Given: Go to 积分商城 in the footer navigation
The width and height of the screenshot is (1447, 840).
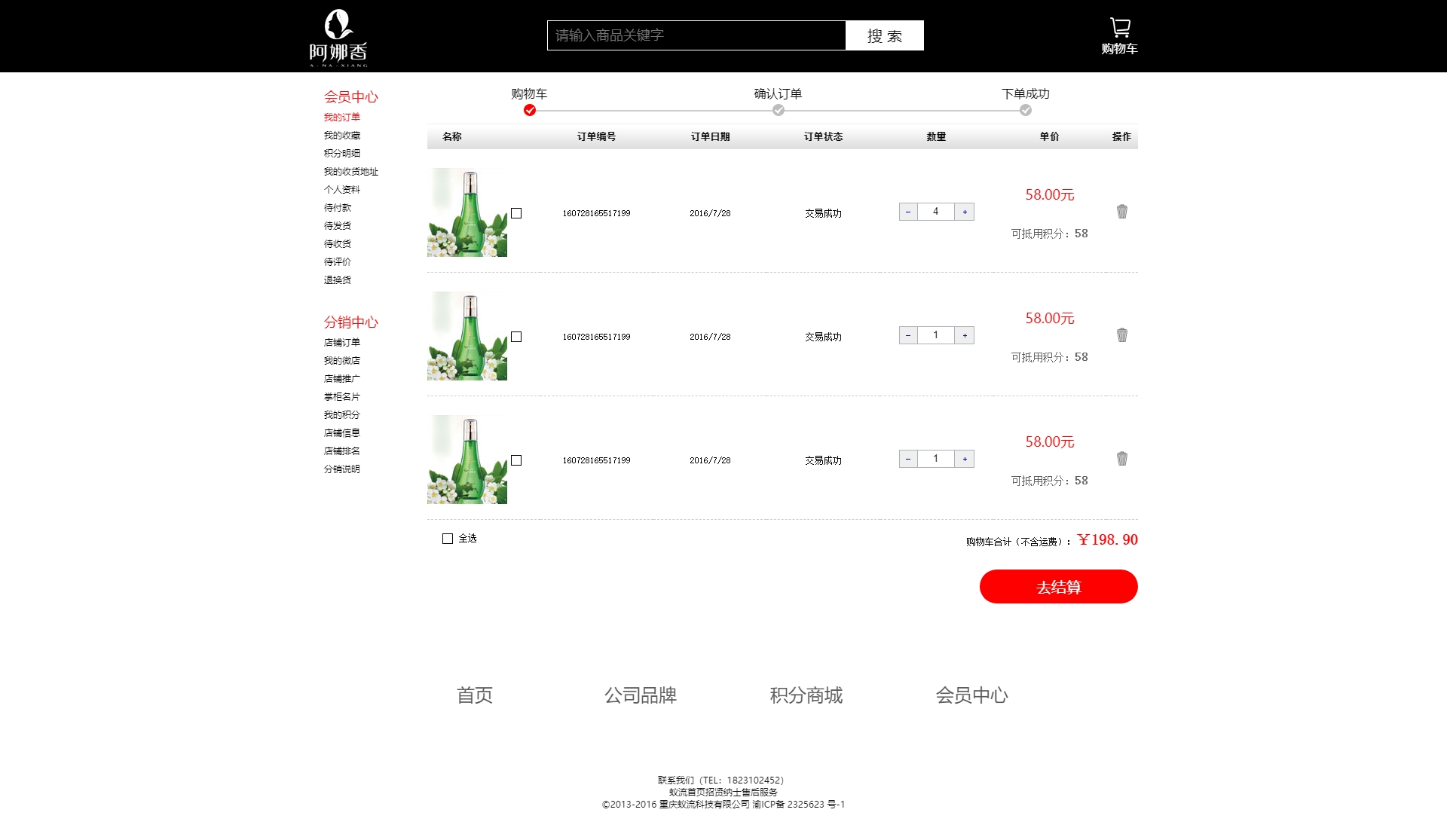Looking at the screenshot, I should 806,695.
